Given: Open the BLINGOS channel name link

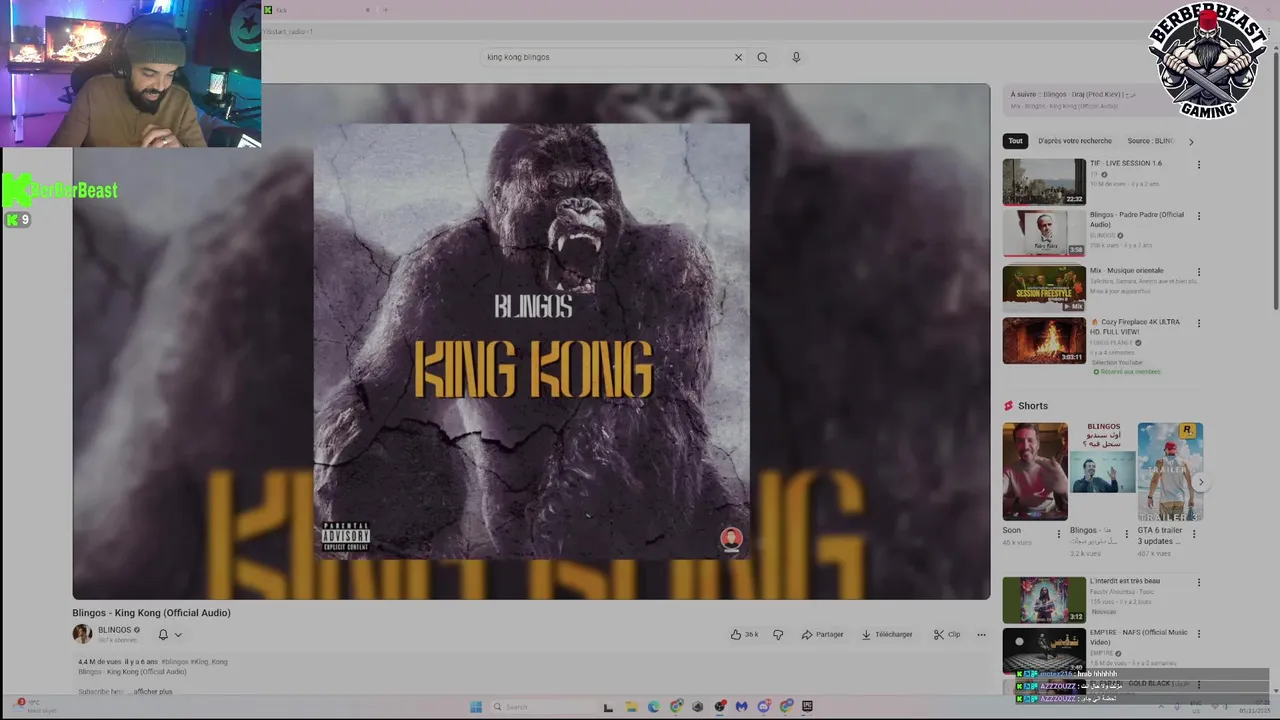Looking at the screenshot, I should point(114,630).
